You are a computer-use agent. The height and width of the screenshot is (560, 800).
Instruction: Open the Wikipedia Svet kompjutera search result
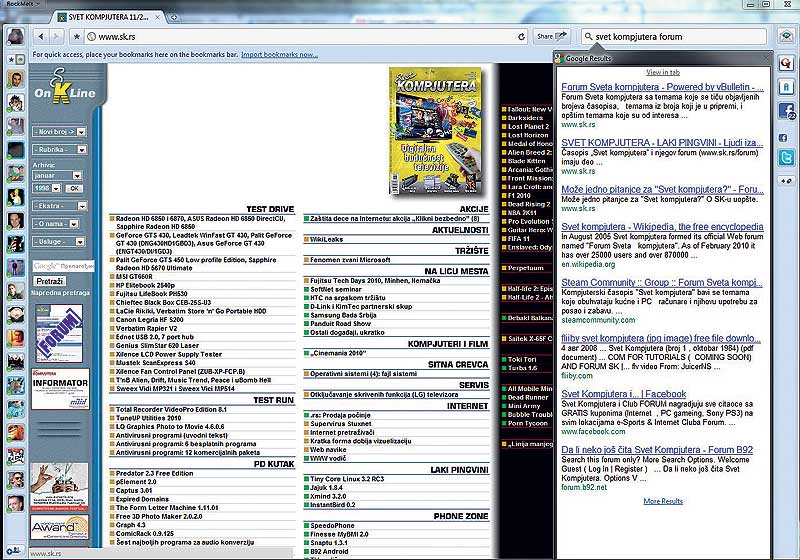[662, 226]
